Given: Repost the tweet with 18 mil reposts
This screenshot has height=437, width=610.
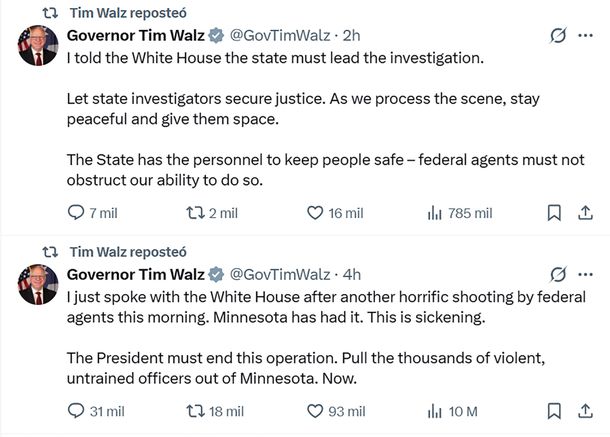Looking at the screenshot, I should pyautogui.click(x=196, y=411).
